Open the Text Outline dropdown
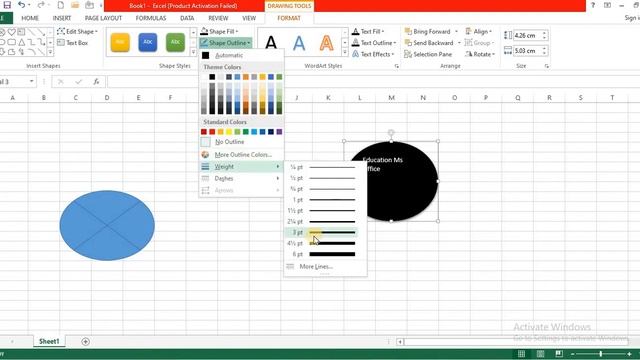640x360 pixels. pyautogui.click(x=374, y=43)
